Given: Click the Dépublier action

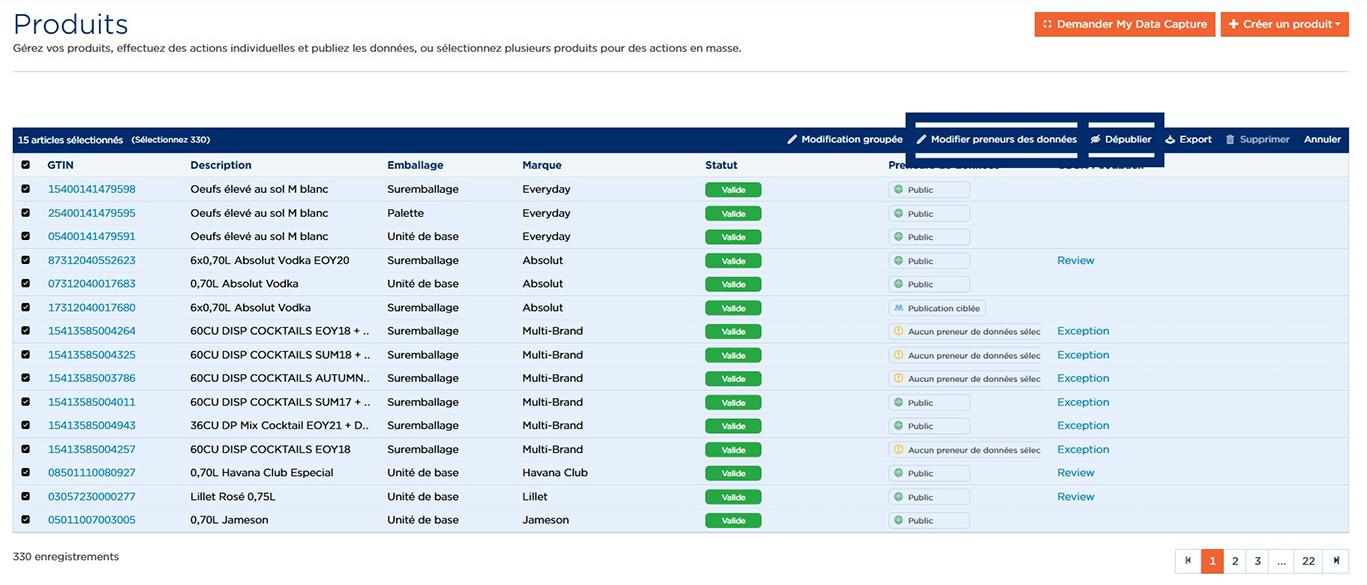Looking at the screenshot, I should [1121, 140].
